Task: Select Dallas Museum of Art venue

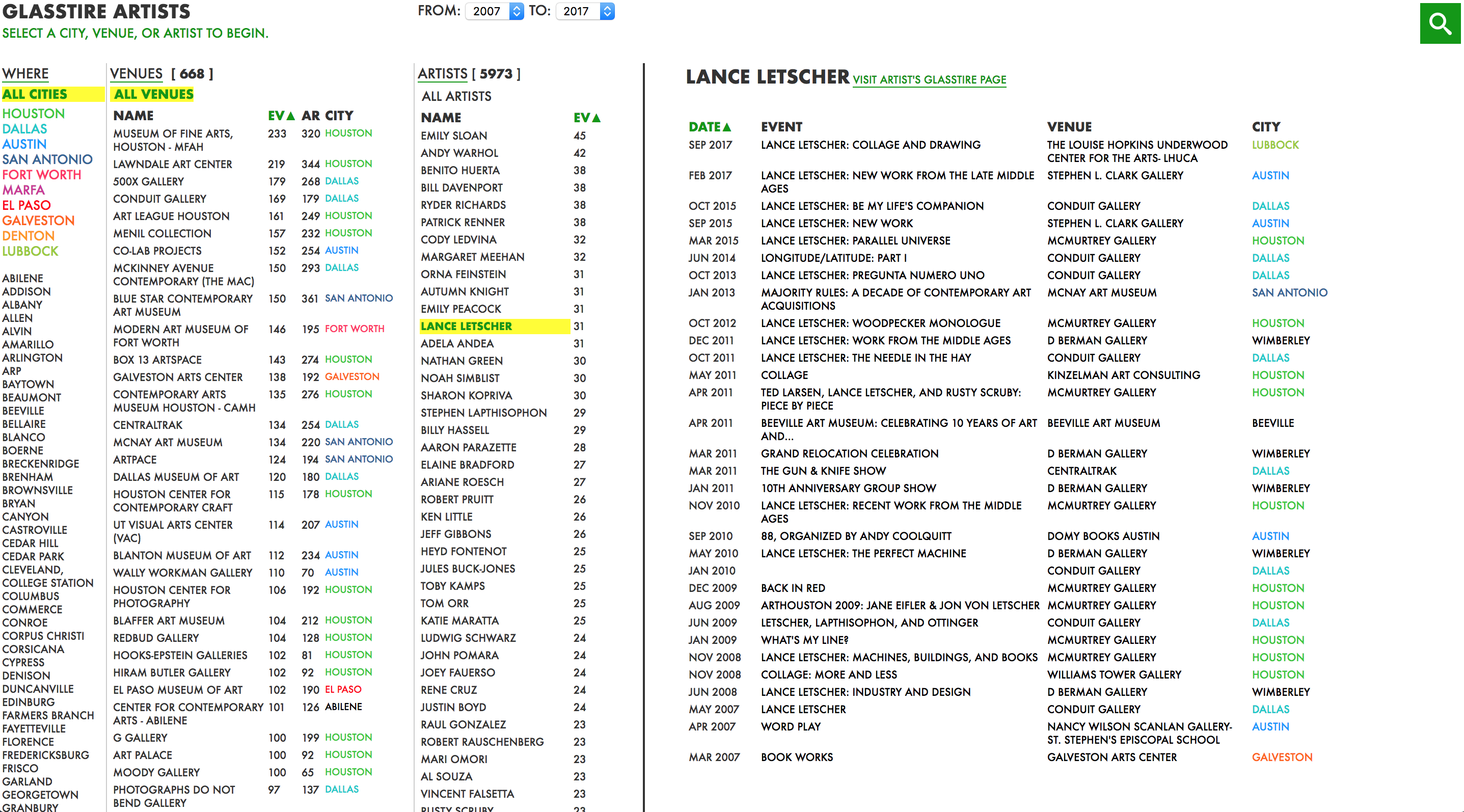Action: pos(176,477)
